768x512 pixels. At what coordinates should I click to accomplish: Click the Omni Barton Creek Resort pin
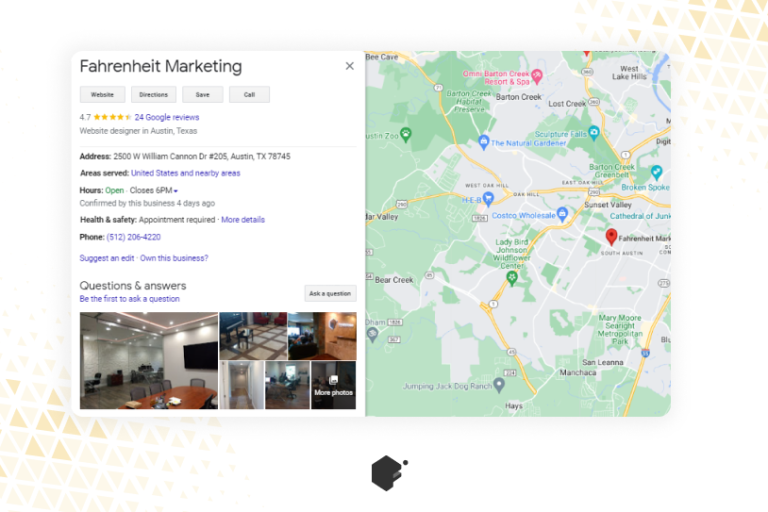[537, 76]
